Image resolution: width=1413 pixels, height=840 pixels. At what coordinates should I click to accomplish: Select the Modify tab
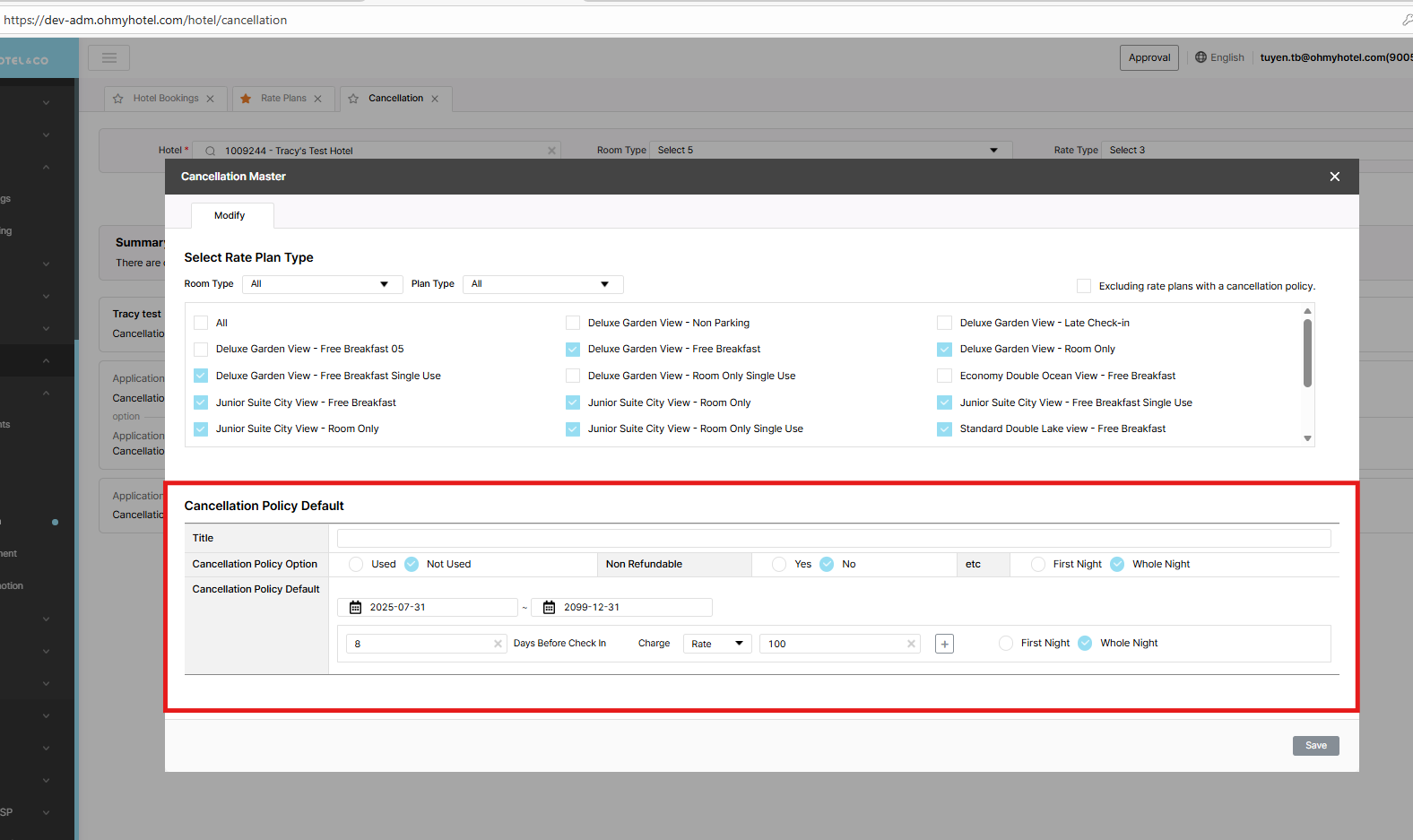click(x=230, y=215)
